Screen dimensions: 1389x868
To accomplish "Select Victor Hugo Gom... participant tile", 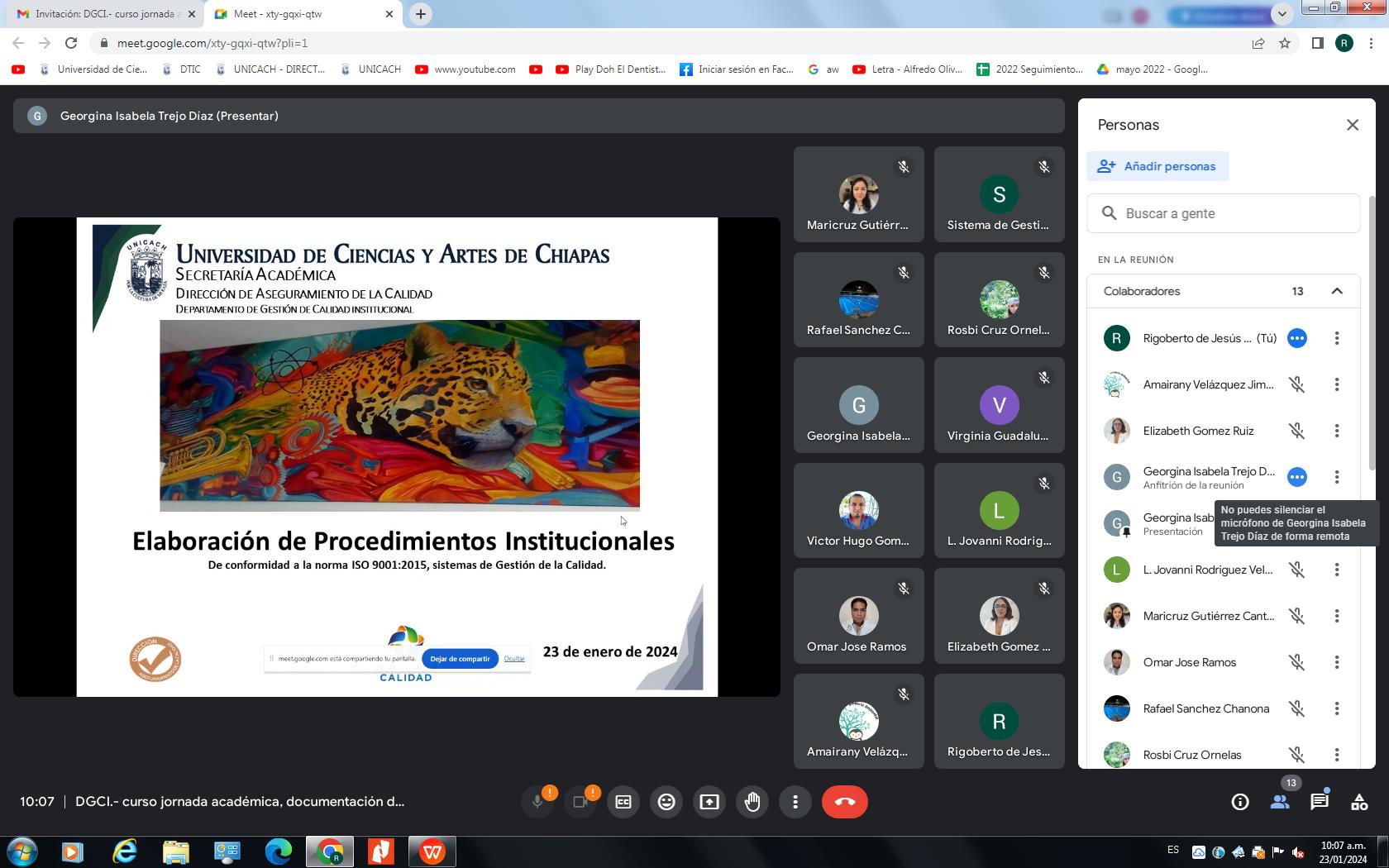I will [859, 511].
